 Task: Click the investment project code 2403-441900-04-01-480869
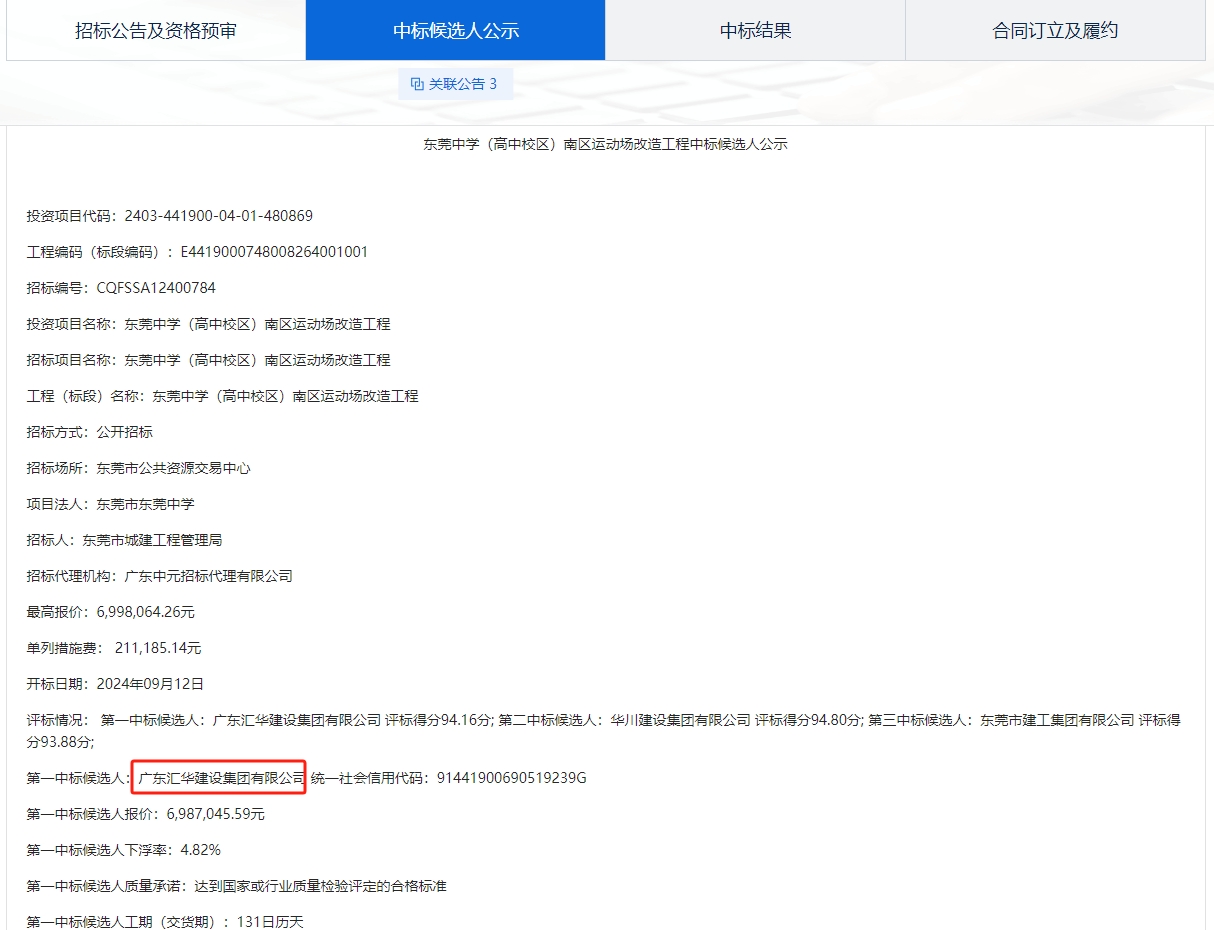(218, 216)
